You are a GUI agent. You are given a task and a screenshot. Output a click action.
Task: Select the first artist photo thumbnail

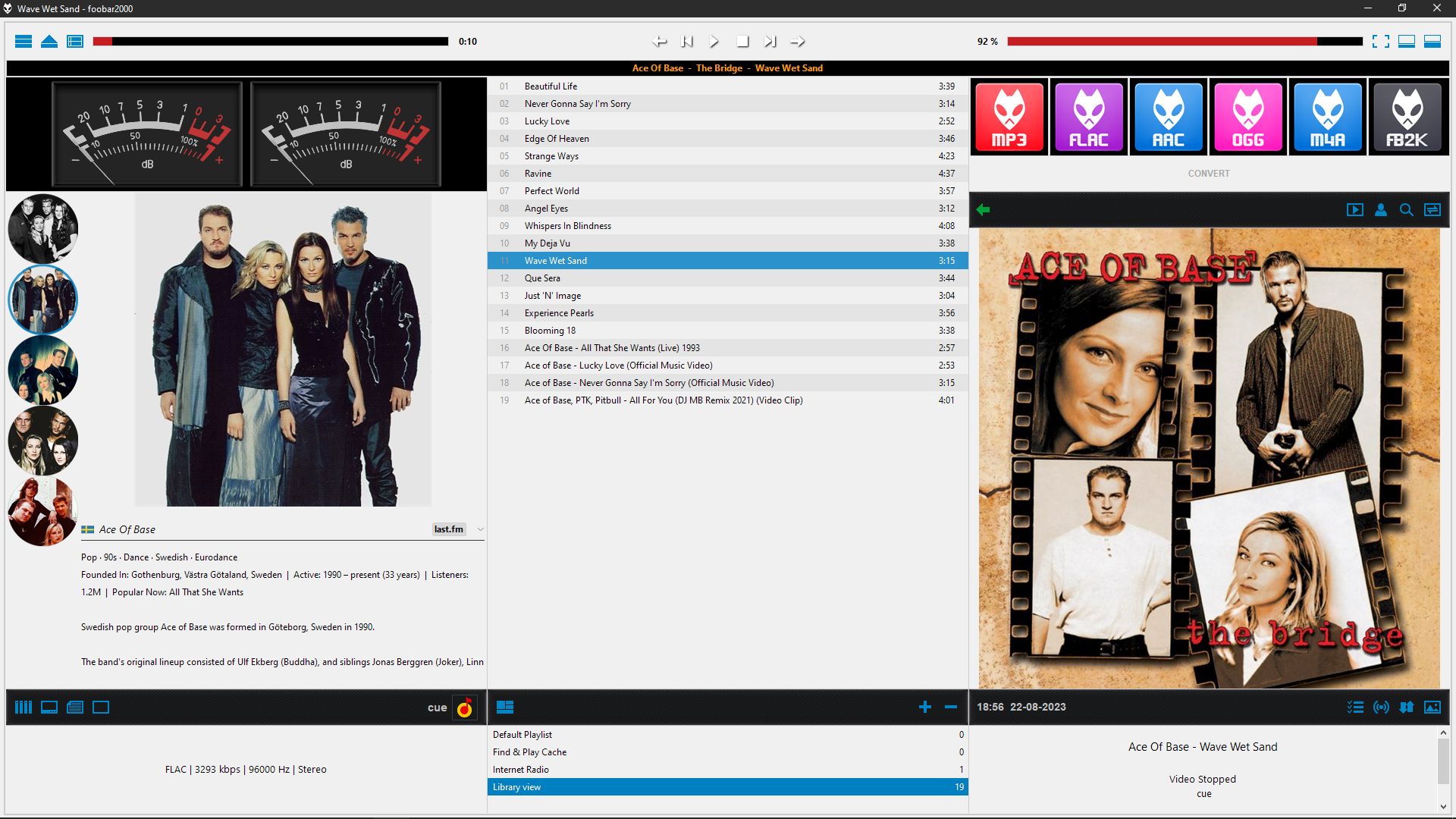click(x=42, y=228)
